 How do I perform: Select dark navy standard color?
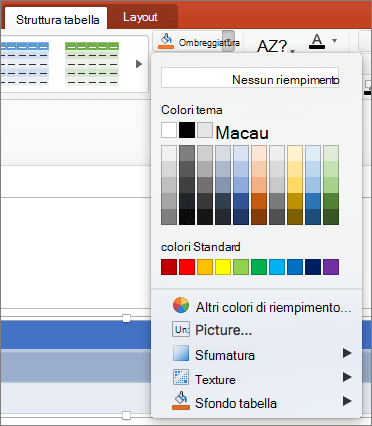pos(313,267)
